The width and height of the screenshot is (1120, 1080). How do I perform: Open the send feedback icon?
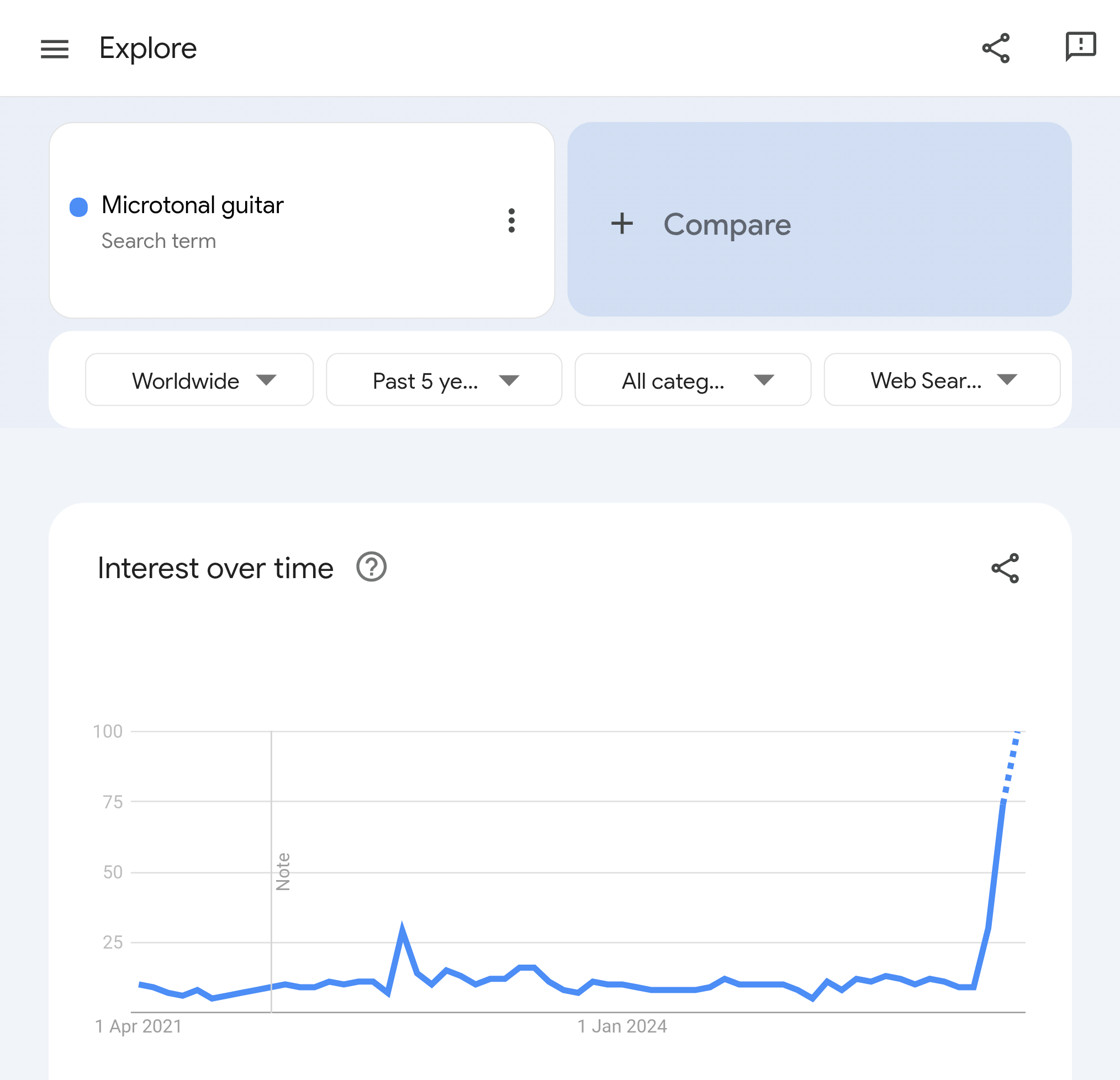[1081, 46]
